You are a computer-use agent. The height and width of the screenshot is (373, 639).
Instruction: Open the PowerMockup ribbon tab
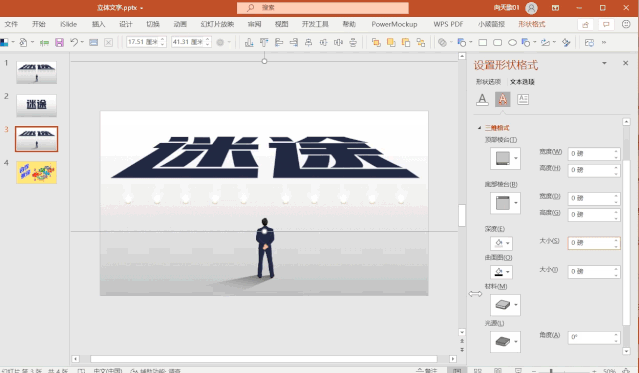(x=394, y=24)
